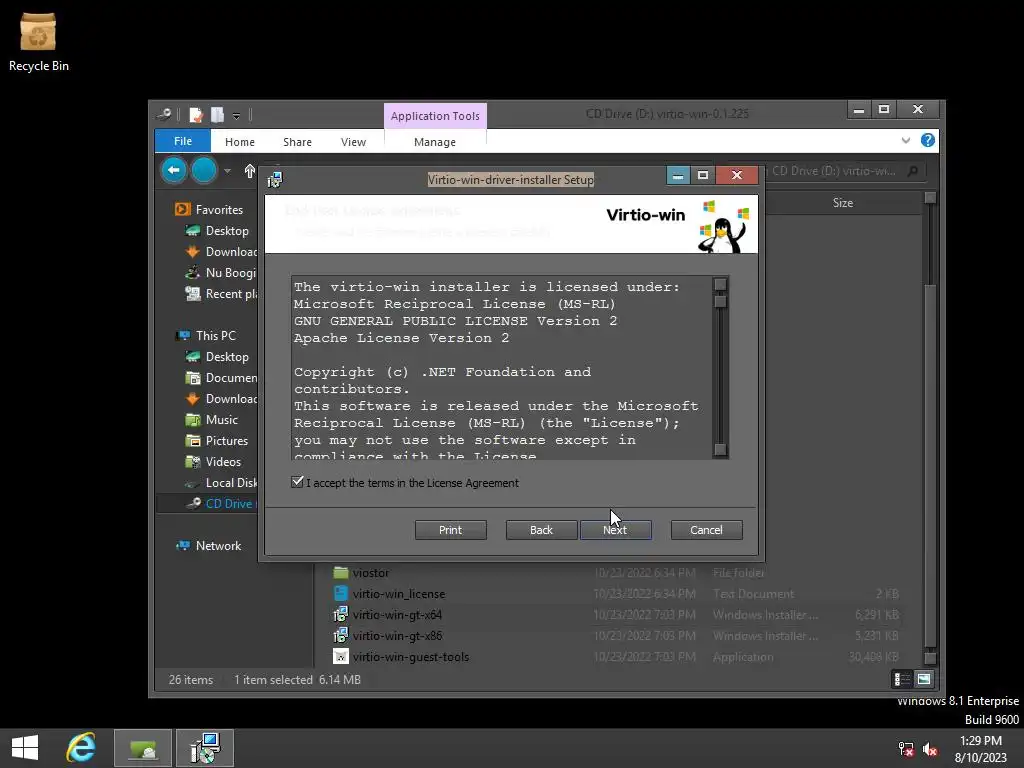Go Back in the Virtio-win setup

[x=541, y=530]
